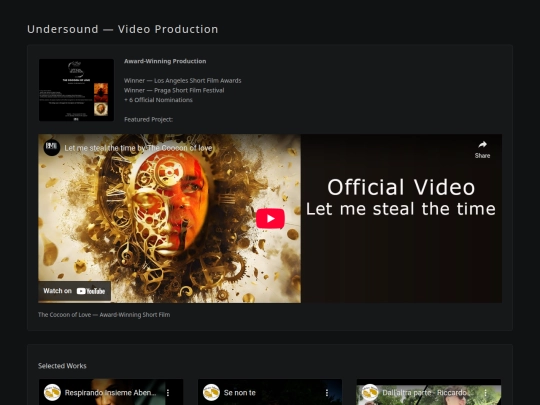Play the Let me steal the time video

[x=270, y=218]
